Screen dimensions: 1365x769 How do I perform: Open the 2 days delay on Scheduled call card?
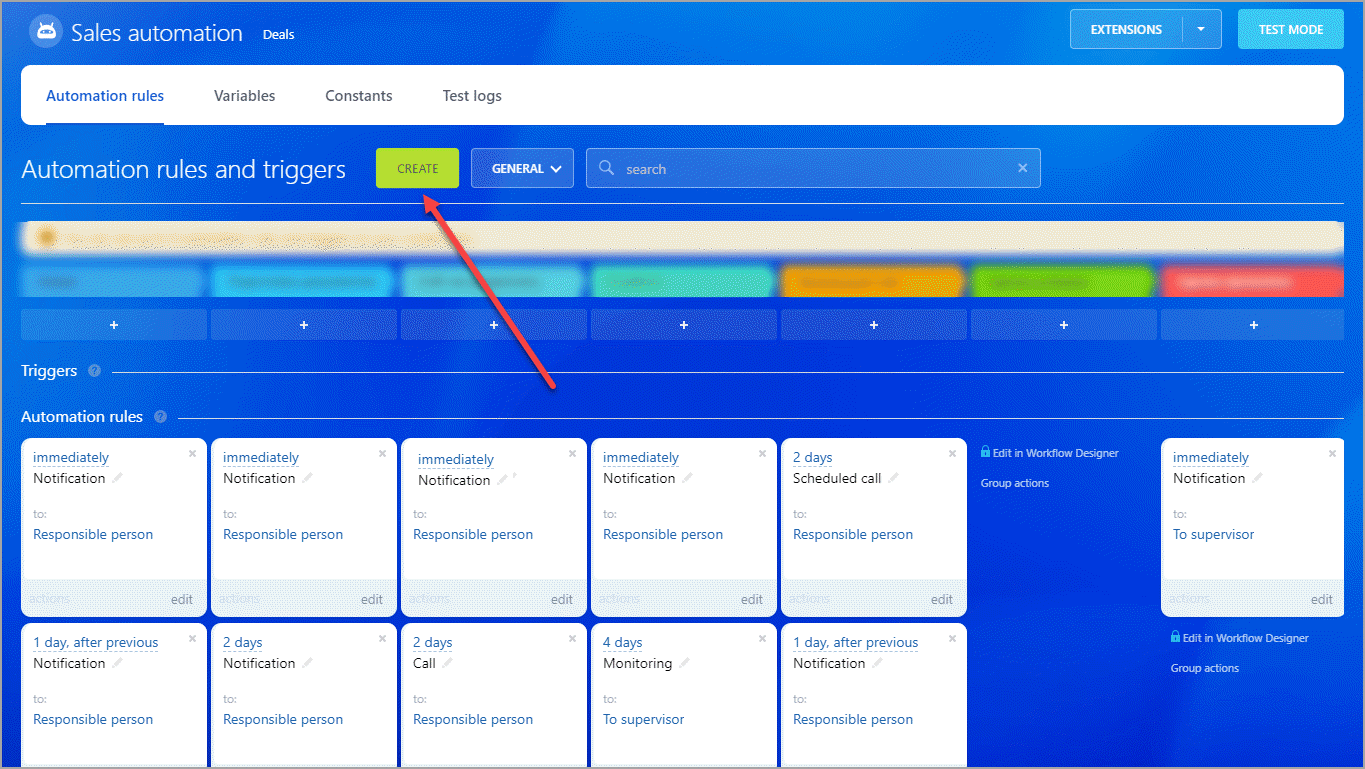click(812, 458)
